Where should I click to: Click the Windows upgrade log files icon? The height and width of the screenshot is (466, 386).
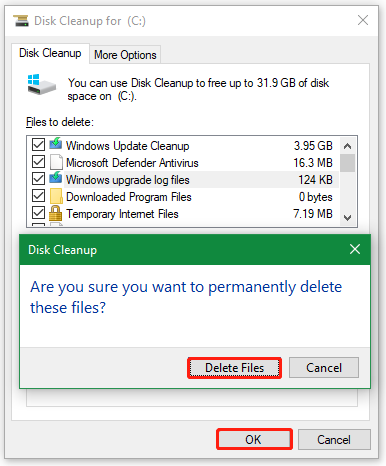point(56,178)
